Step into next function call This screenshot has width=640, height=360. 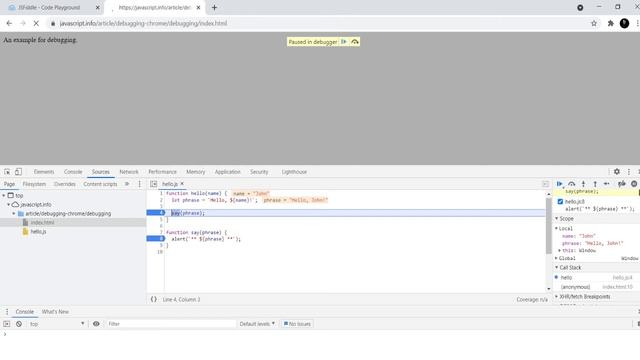(583, 184)
